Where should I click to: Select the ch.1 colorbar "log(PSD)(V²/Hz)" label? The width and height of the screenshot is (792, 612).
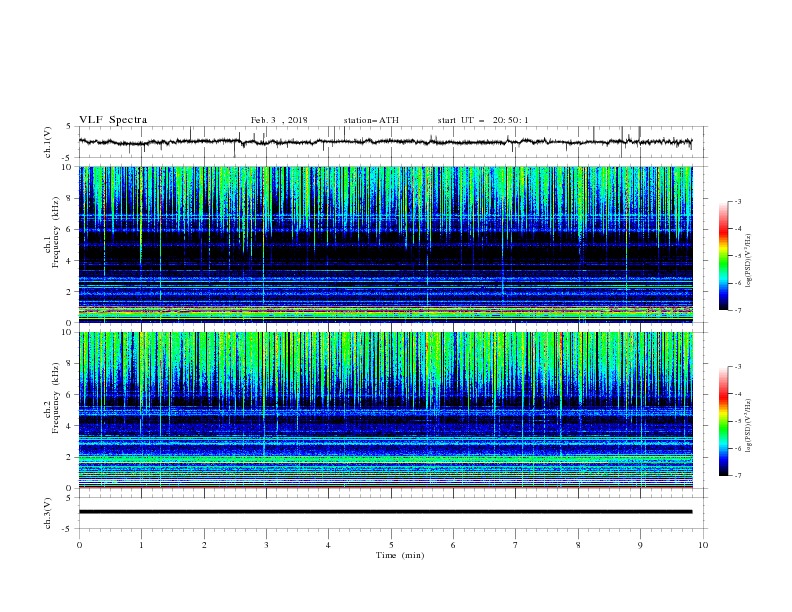[x=749, y=261]
